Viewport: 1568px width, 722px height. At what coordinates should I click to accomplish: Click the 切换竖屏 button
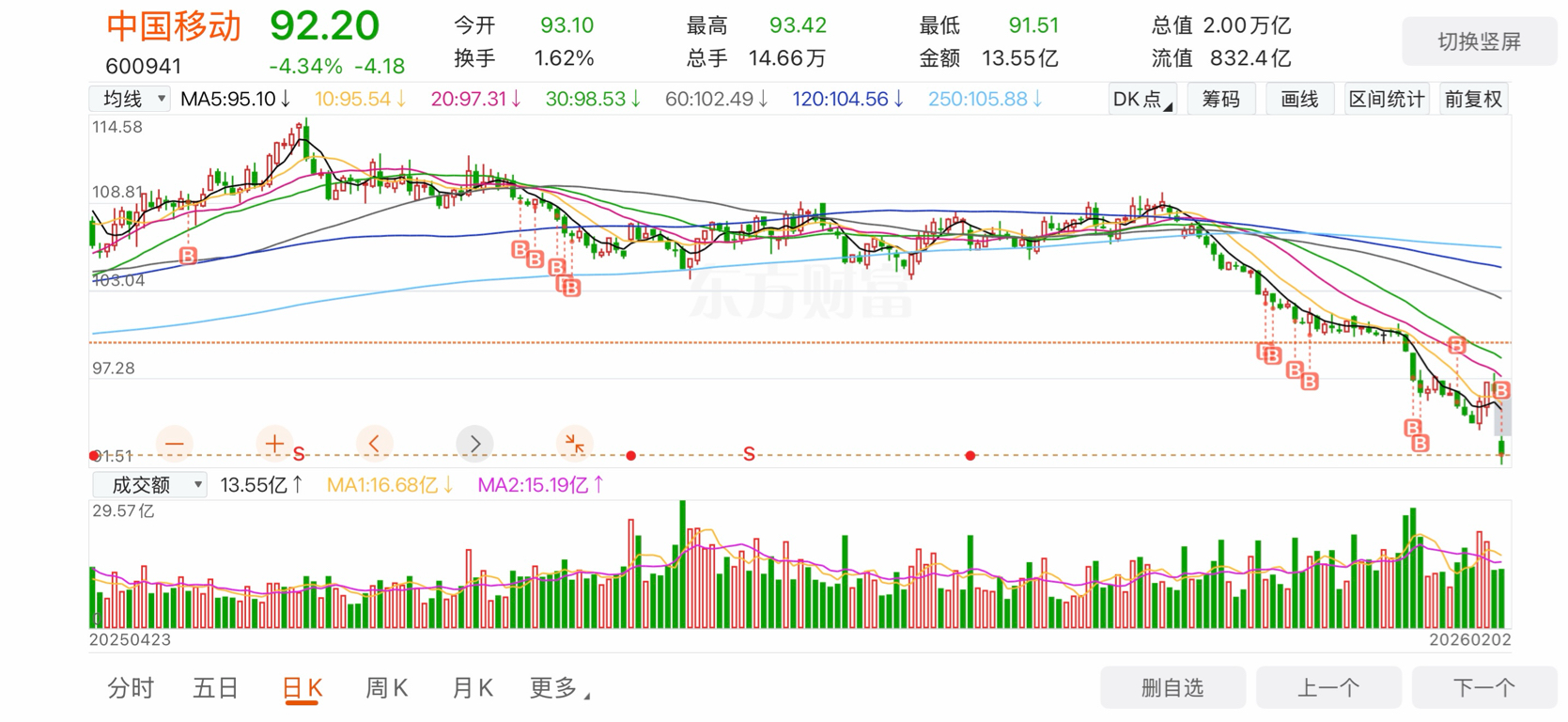click(1479, 41)
